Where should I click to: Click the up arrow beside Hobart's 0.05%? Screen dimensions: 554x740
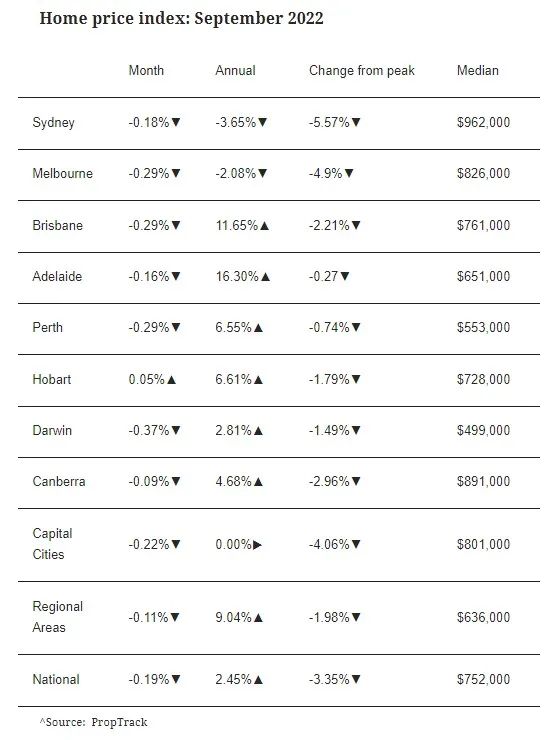coord(171,379)
